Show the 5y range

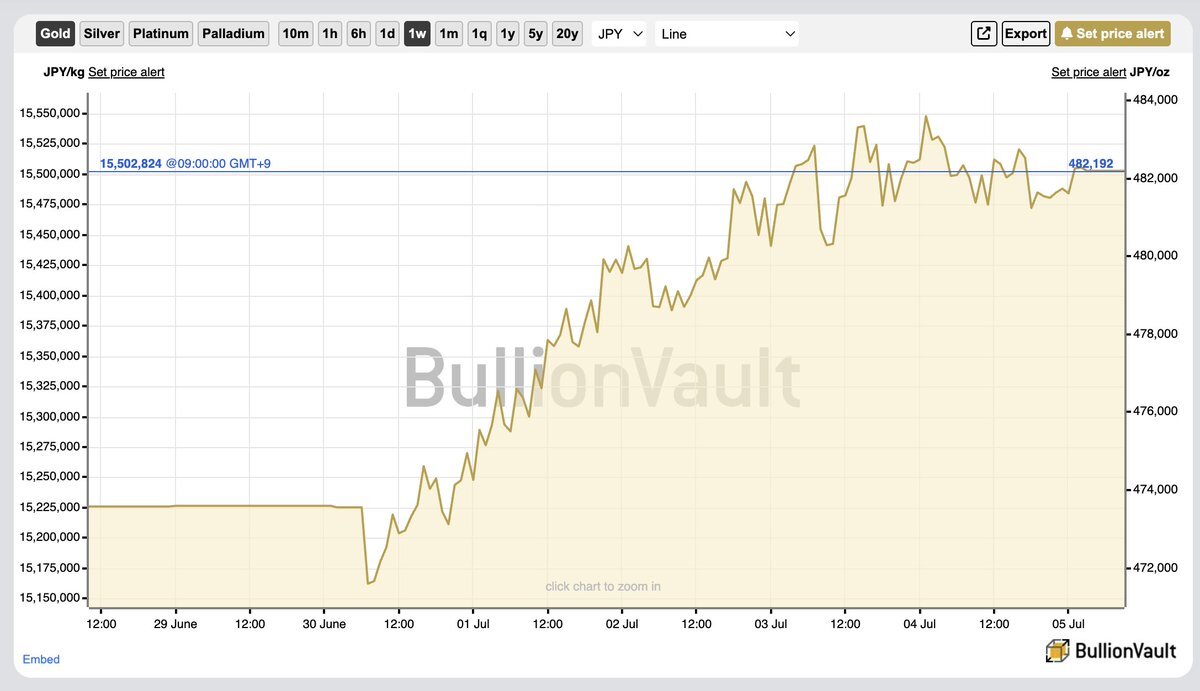pos(536,33)
